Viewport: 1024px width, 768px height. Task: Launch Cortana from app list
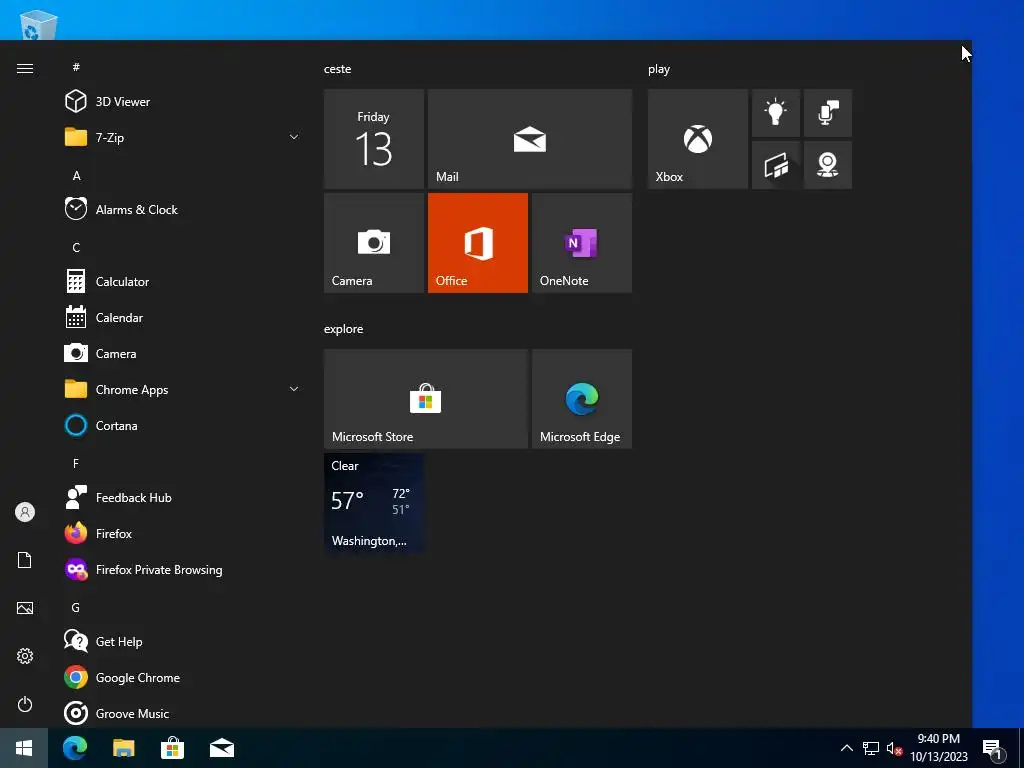(x=182, y=426)
